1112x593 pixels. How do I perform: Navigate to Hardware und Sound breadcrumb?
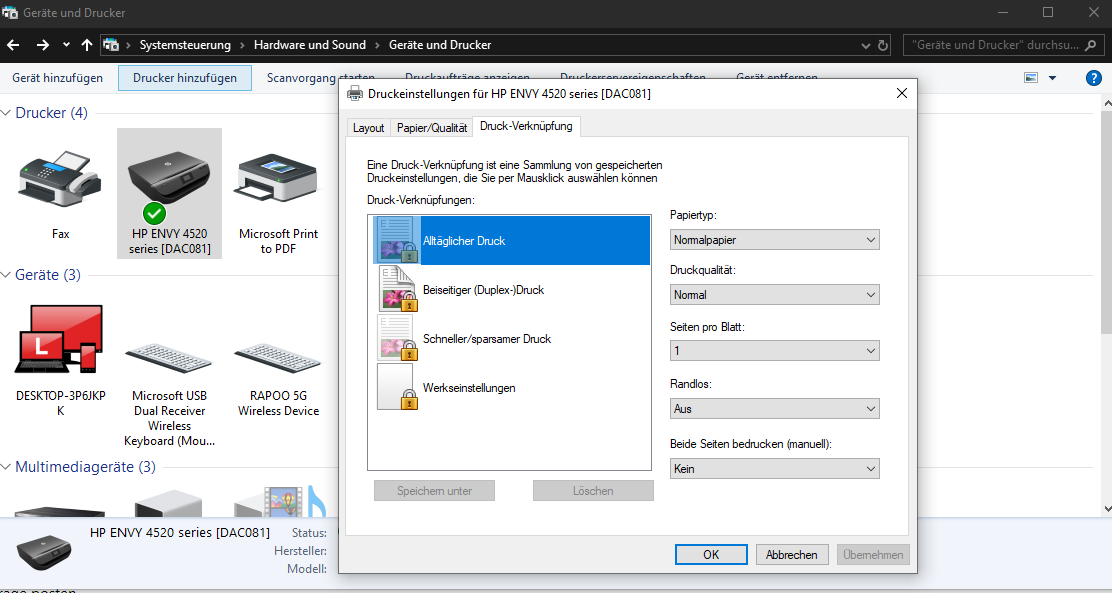(310, 45)
